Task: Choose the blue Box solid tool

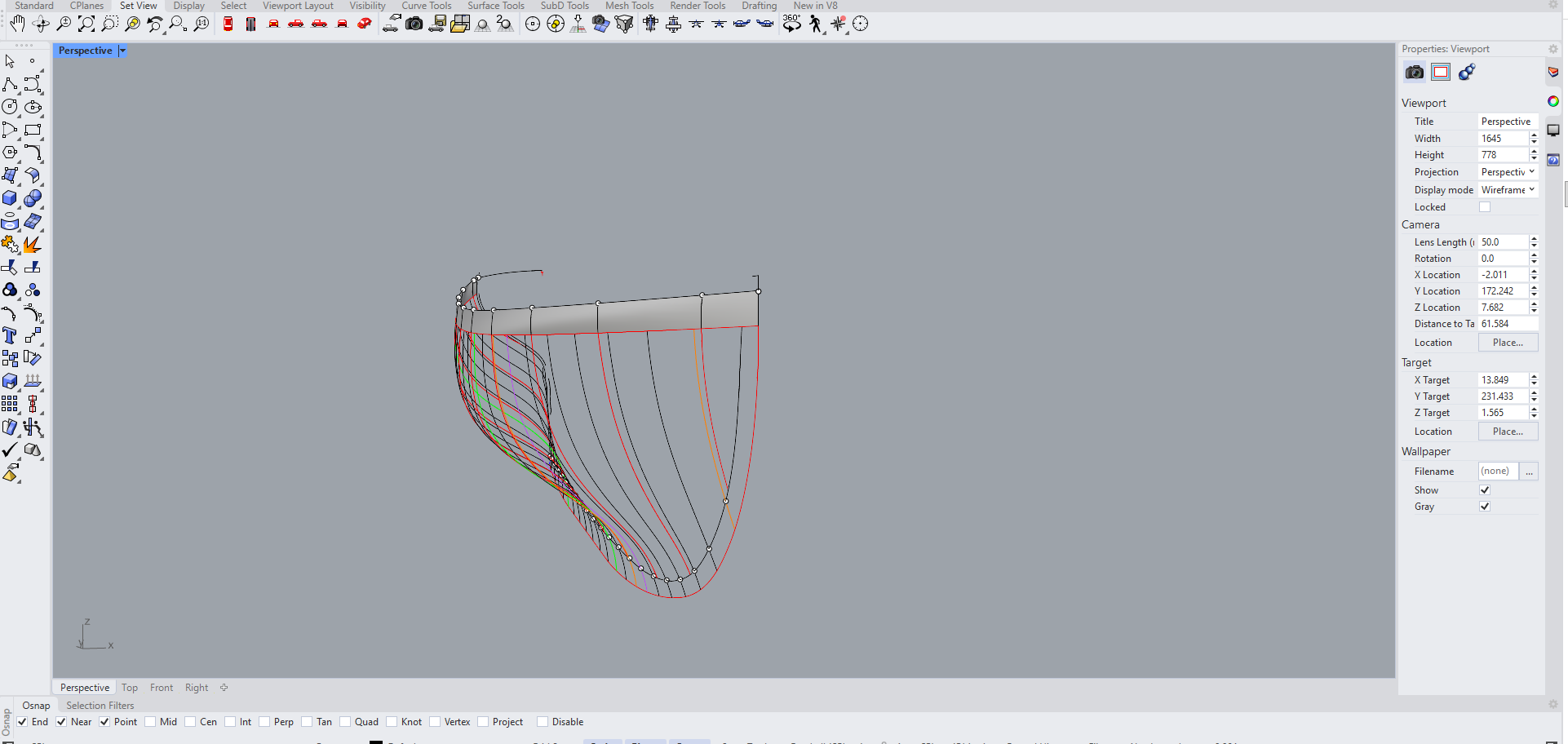Action: pos(10,198)
